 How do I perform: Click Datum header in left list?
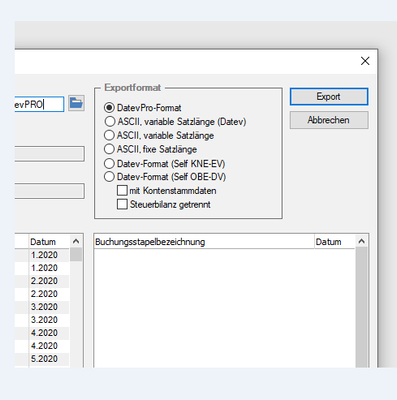pyautogui.click(x=49, y=242)
